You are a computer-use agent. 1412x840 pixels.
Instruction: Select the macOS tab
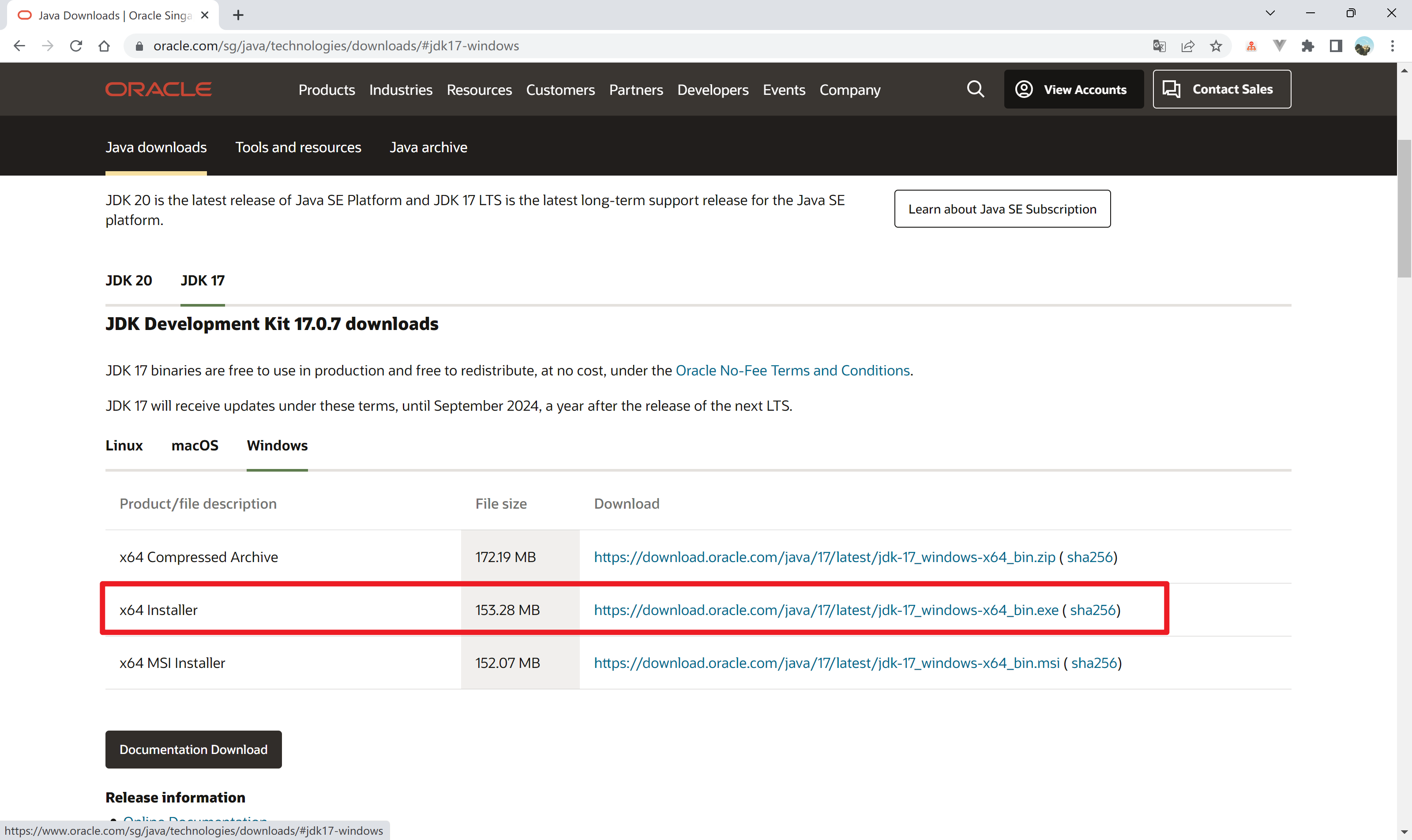195,446
